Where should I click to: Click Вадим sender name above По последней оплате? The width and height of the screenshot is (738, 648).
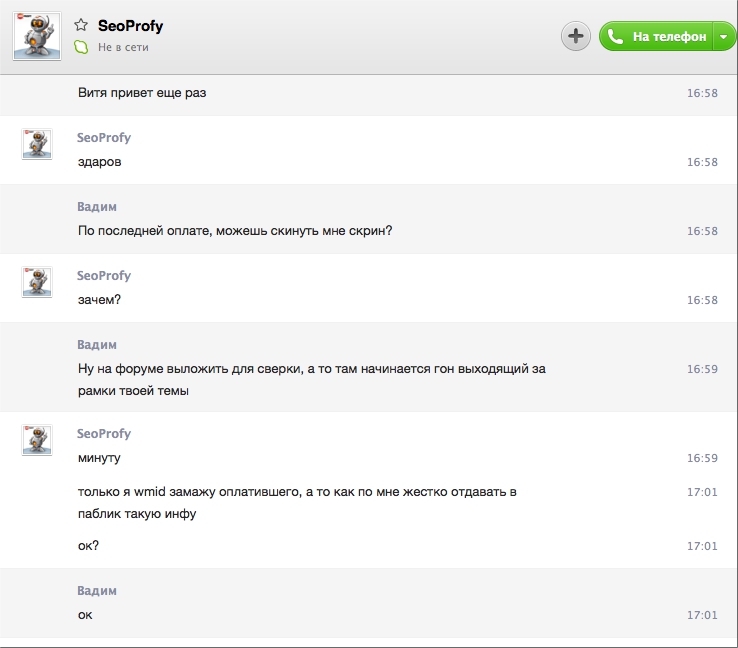click(97, 207)
